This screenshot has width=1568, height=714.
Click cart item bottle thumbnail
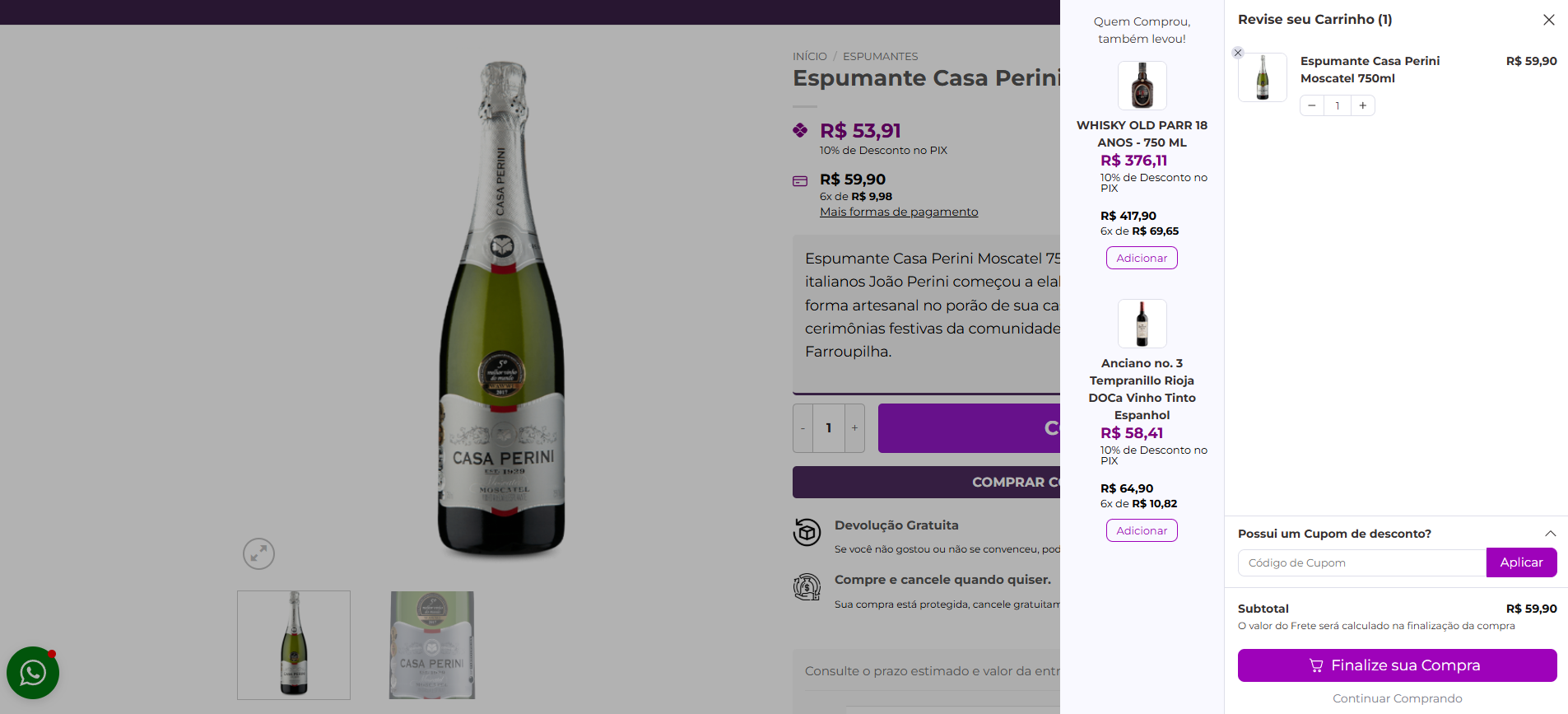coord(1263,77)
